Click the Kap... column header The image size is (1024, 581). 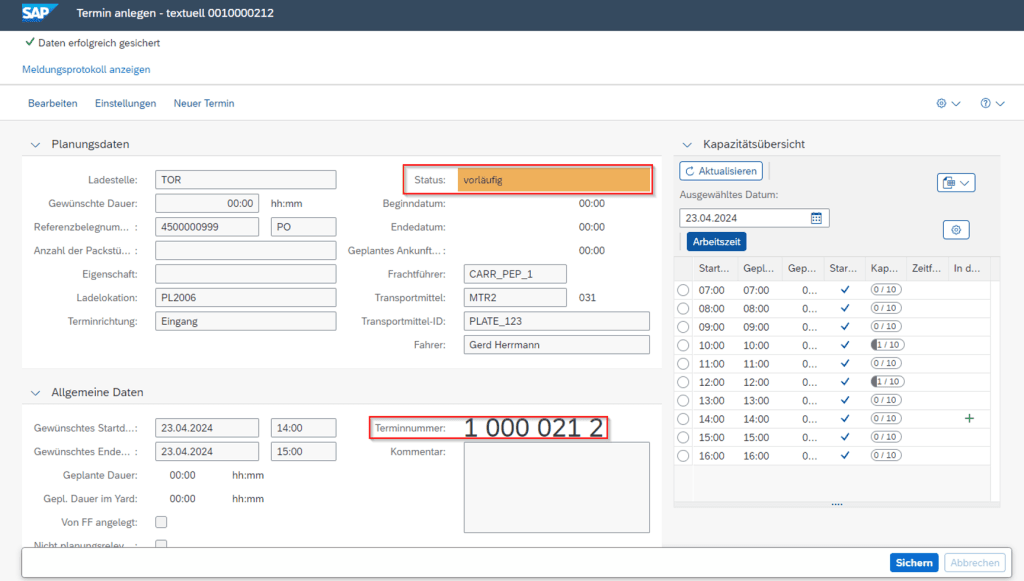884,268
